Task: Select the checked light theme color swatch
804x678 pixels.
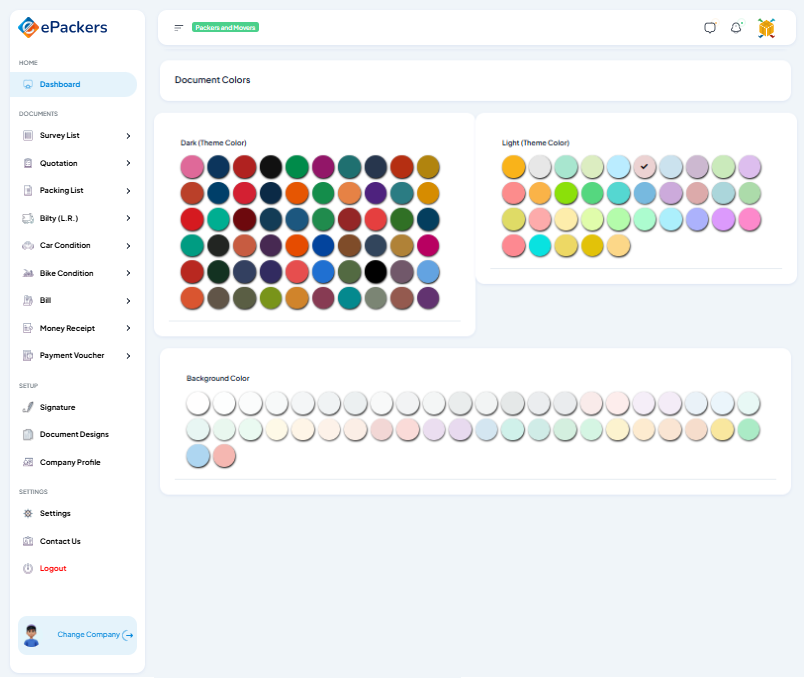Action: 645,166
